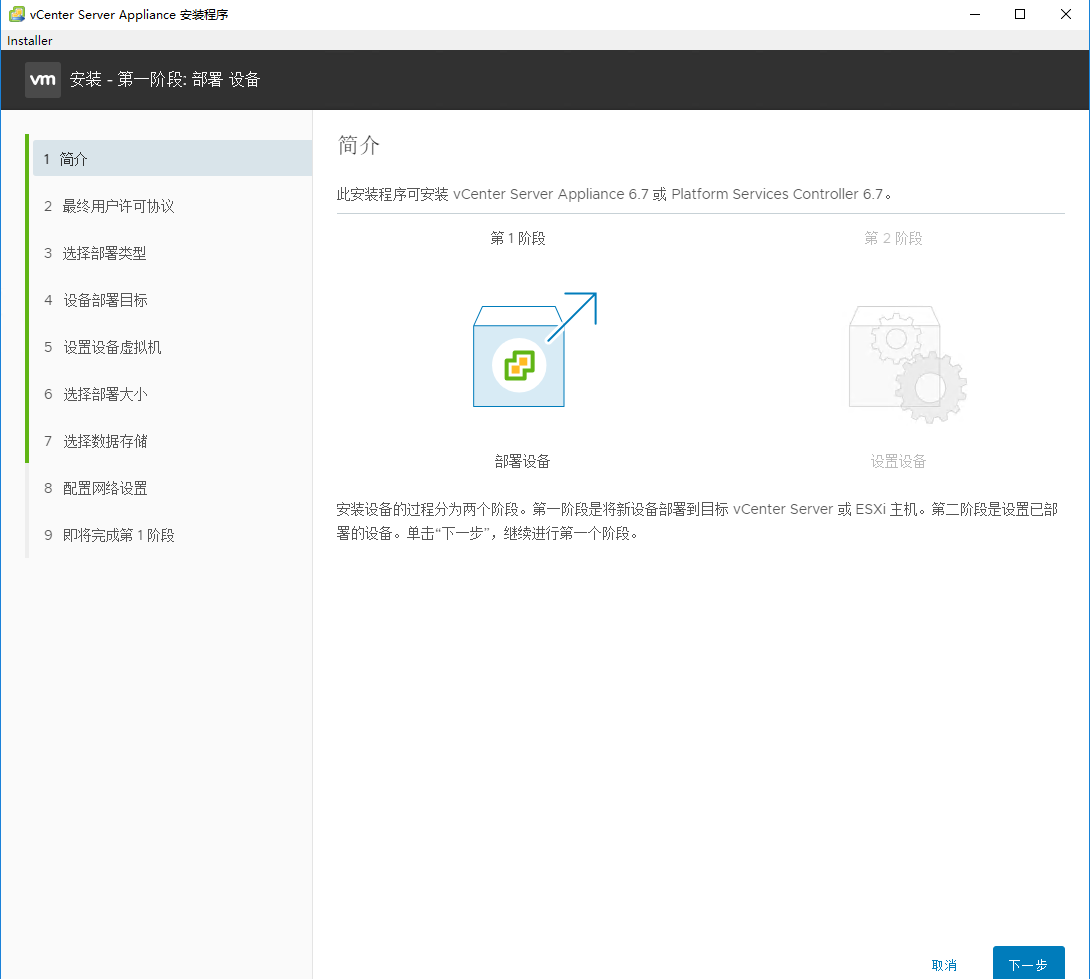
Task: Select step 1 简介 in sidebar
Action: coord(172,159)
